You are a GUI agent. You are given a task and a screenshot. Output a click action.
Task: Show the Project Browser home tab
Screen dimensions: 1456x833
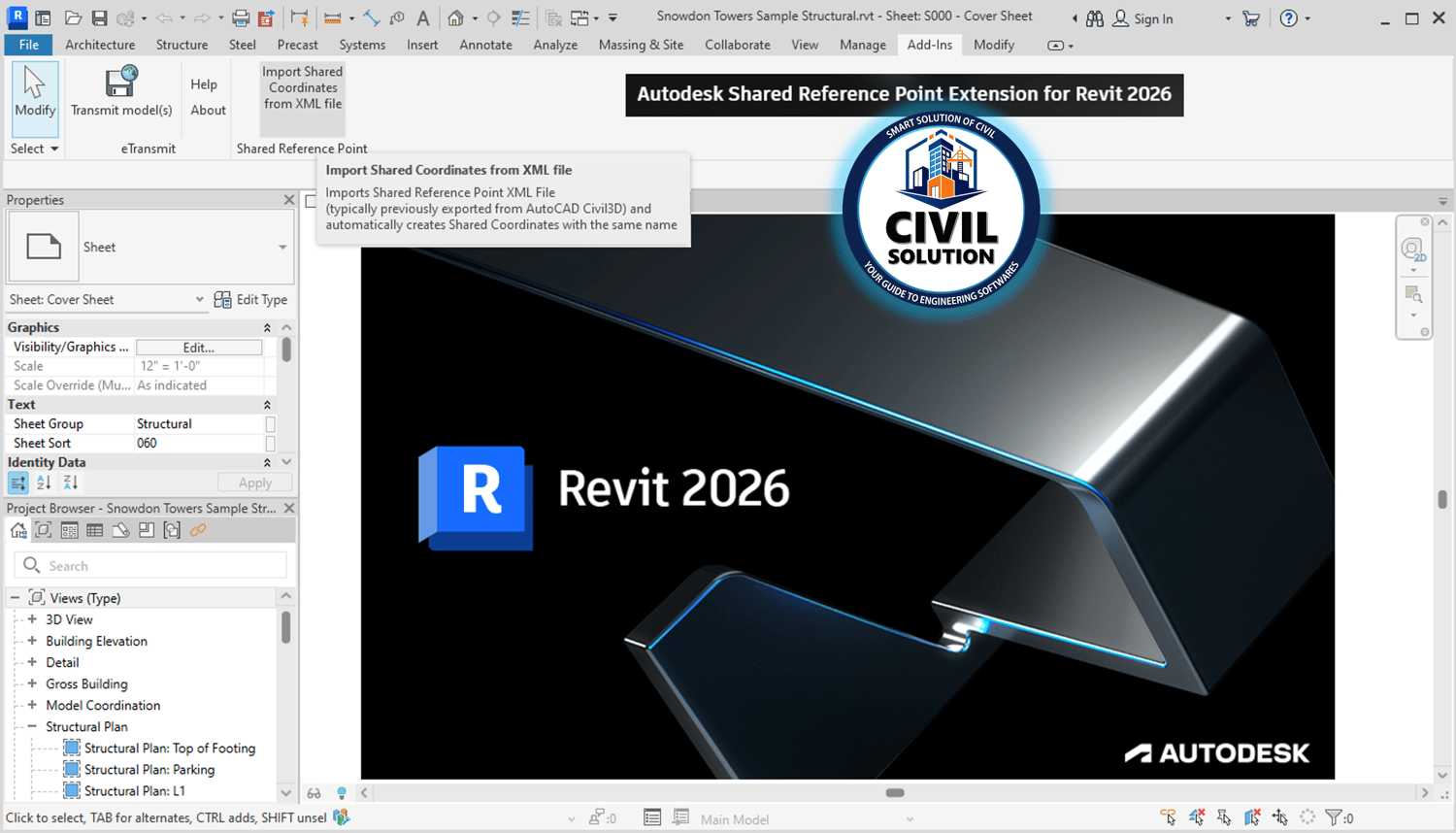pos(18,530)
